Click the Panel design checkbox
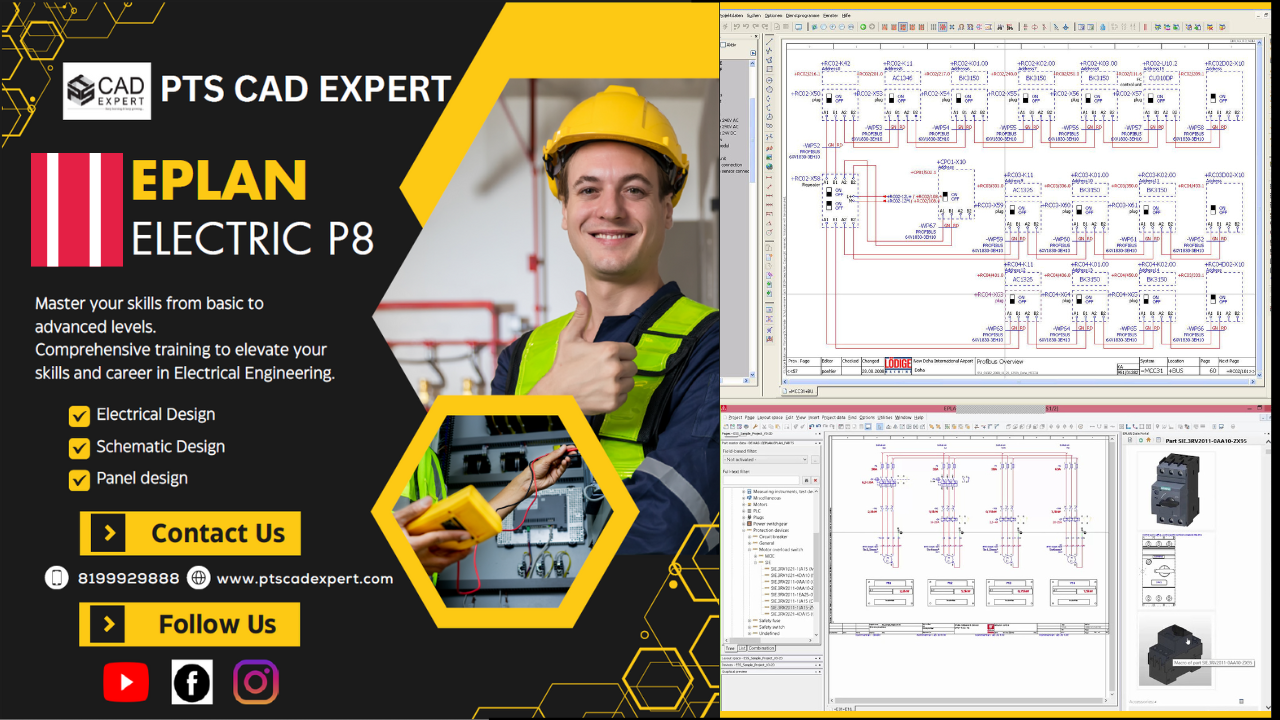Screen dimensions: 1280x720 [x=79, y=479]
